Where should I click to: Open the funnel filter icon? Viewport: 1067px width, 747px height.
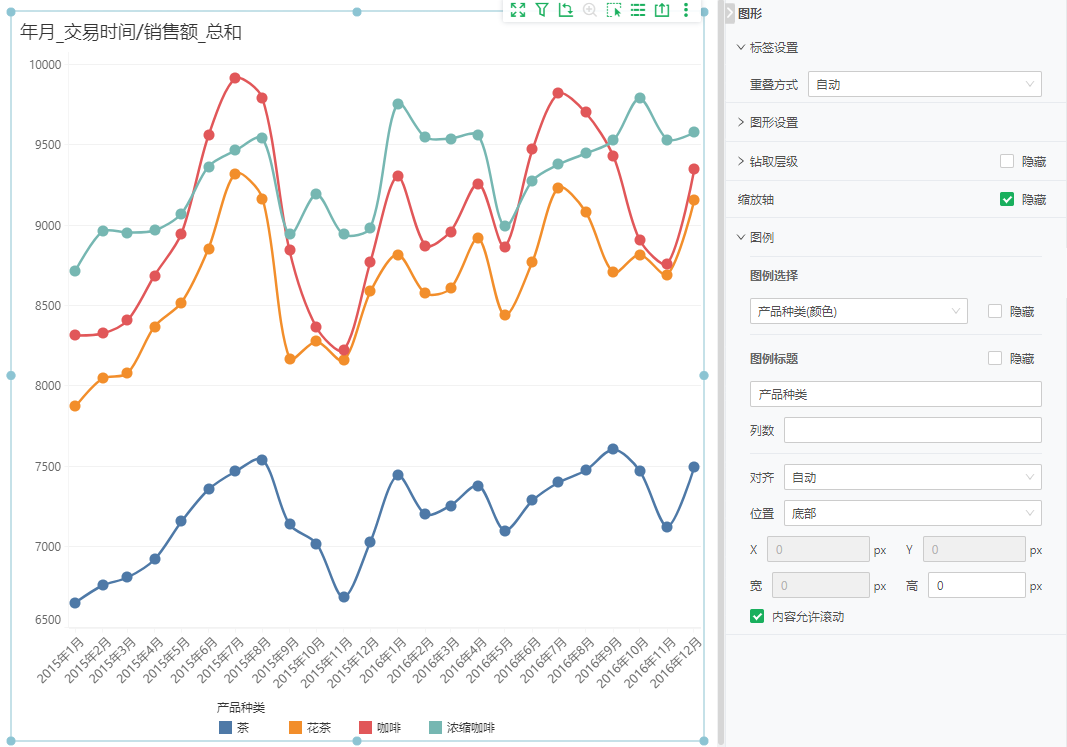(542, 10)
